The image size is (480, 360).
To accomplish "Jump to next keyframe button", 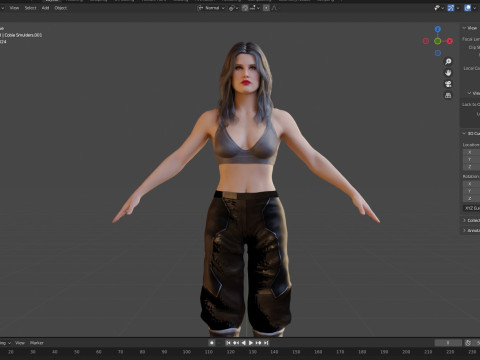I will 258,343.
